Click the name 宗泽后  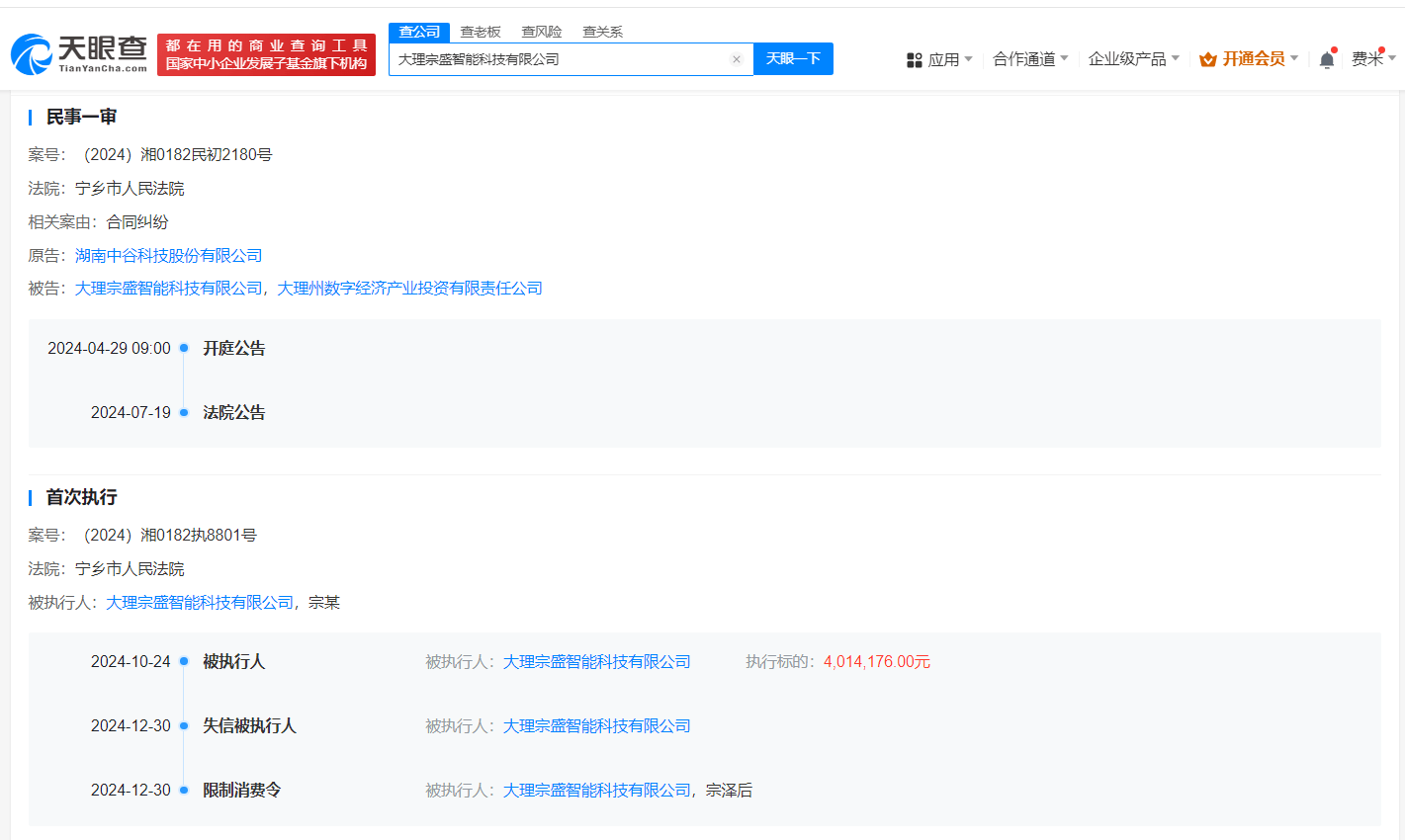729,790
